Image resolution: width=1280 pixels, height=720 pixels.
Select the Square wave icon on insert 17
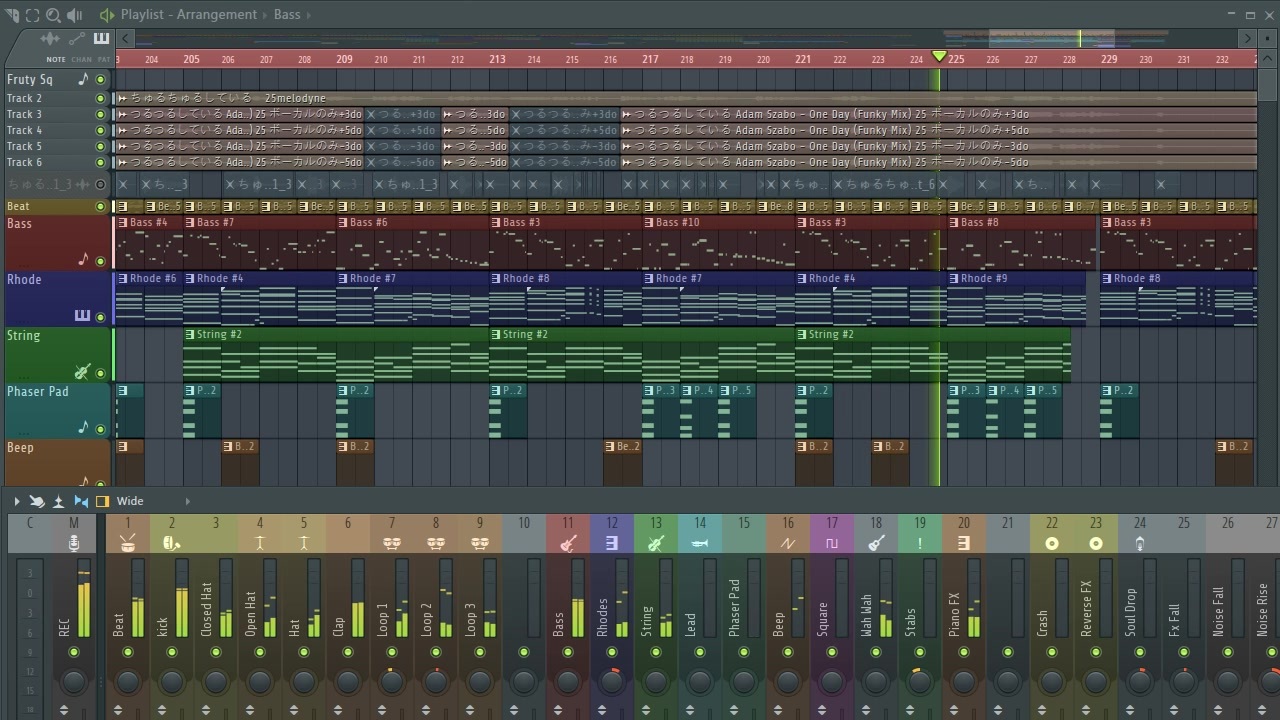point(831,543)
